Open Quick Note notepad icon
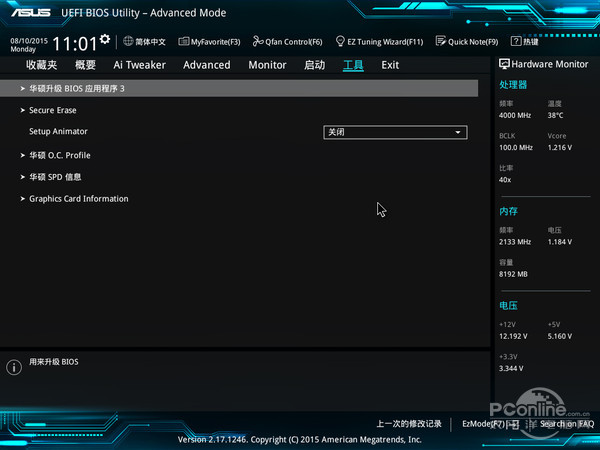Image resolution: width=600 pixels, height=450 pixels. pyautogui.click(x=441, y=41)
